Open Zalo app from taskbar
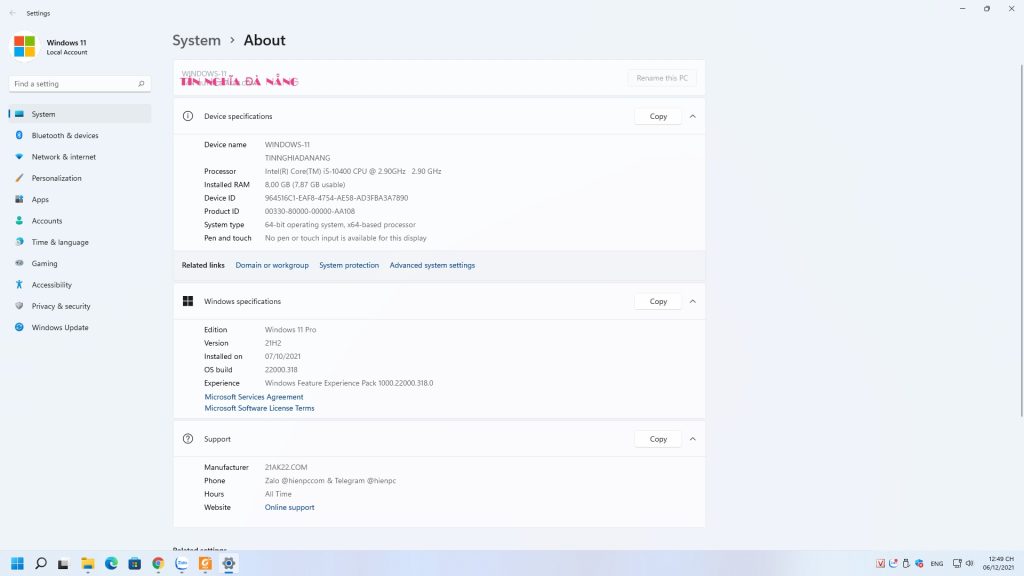Image resolution: width=1024 pixels, height=576 pixels. coord(182,564)
